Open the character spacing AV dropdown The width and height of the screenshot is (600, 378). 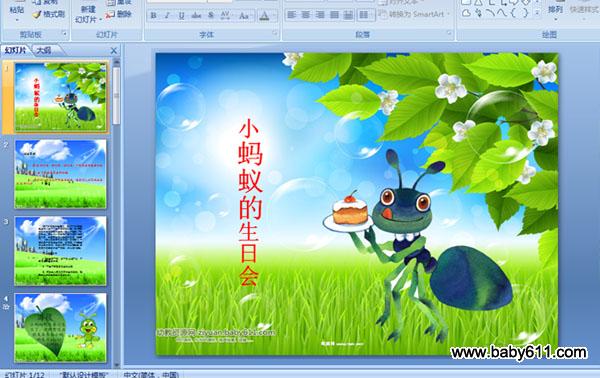click(226, 16)
